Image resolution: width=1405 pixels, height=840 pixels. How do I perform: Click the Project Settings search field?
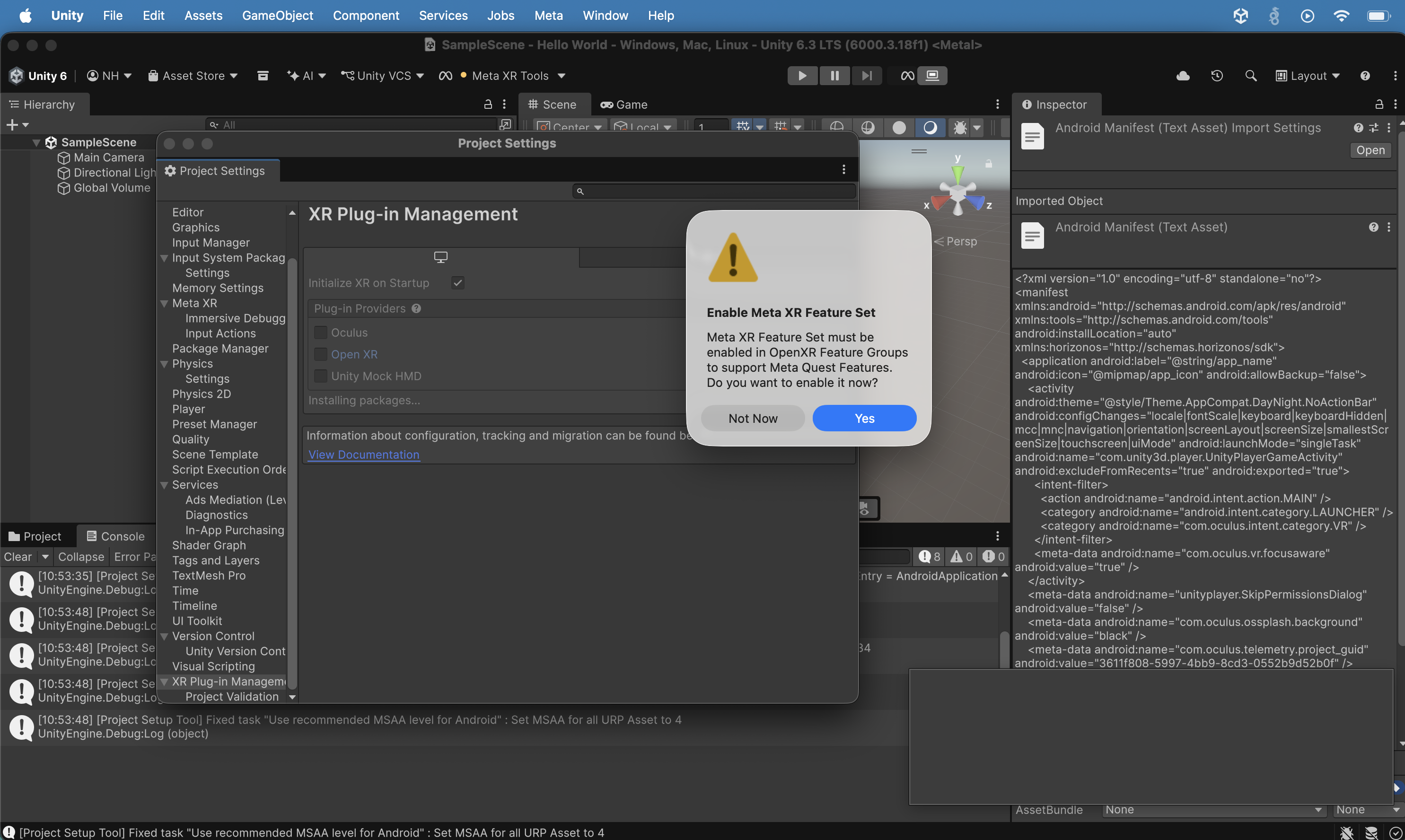coord(714,192)
